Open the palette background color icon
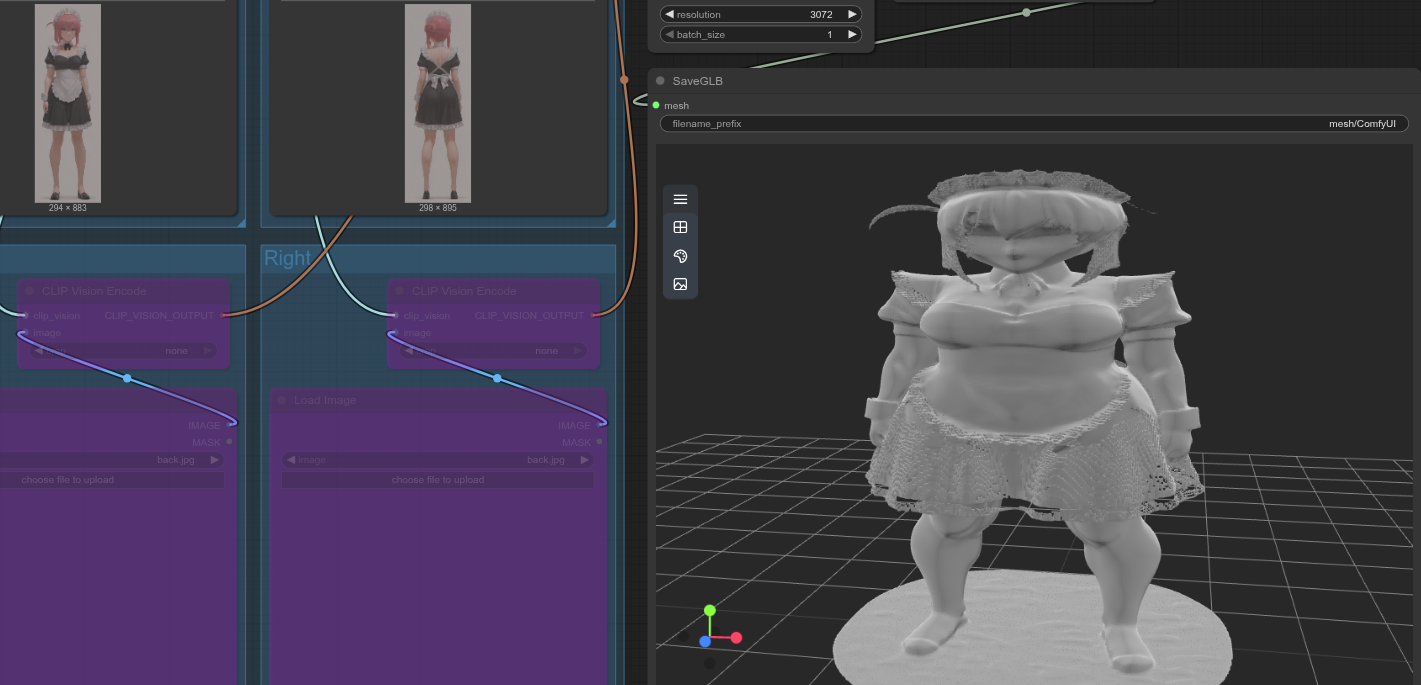The image size is (1421, 685). pyautogui.click(x=680, y=256)
